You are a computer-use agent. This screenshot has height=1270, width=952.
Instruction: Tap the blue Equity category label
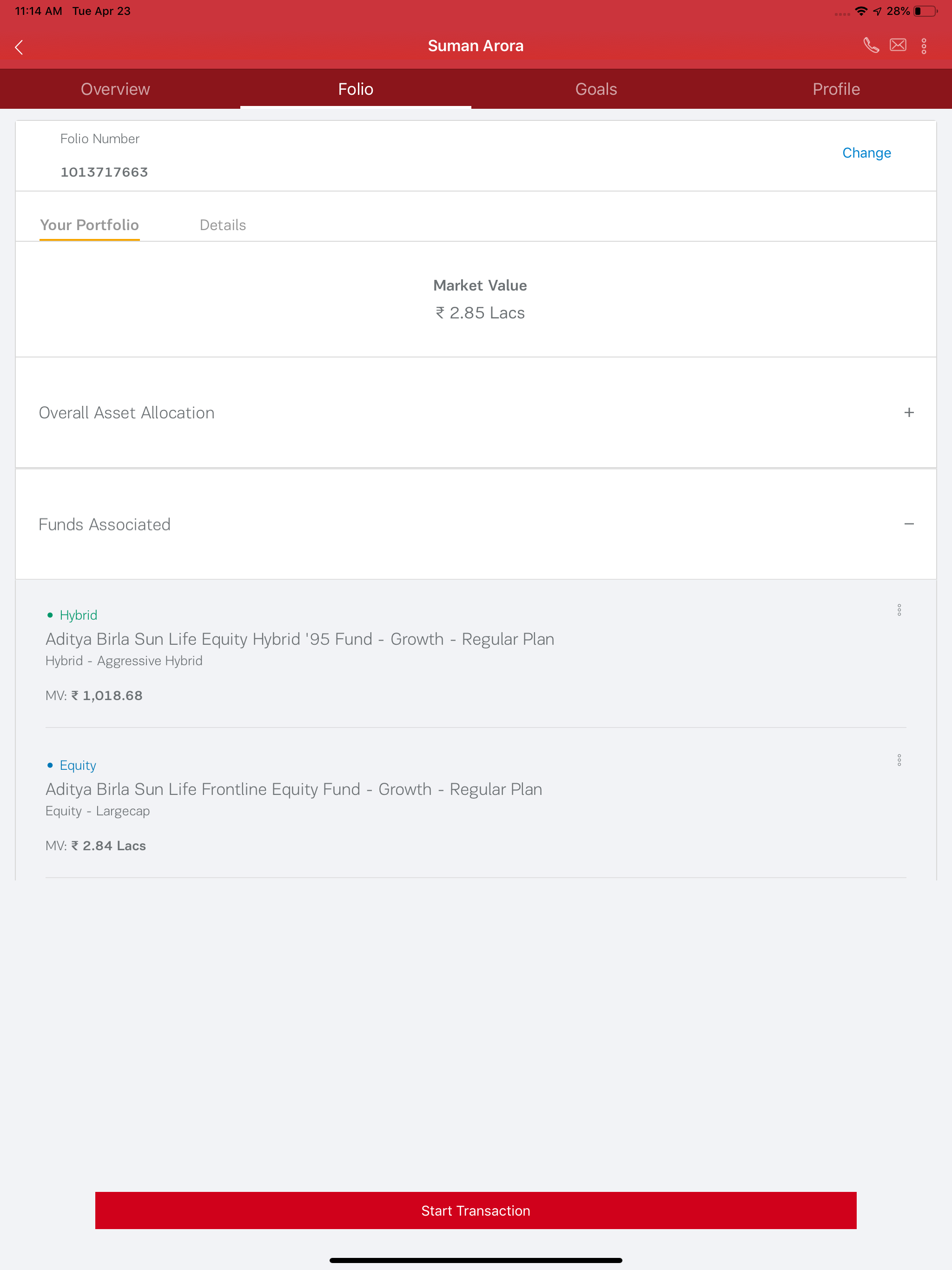pos(78,765)
